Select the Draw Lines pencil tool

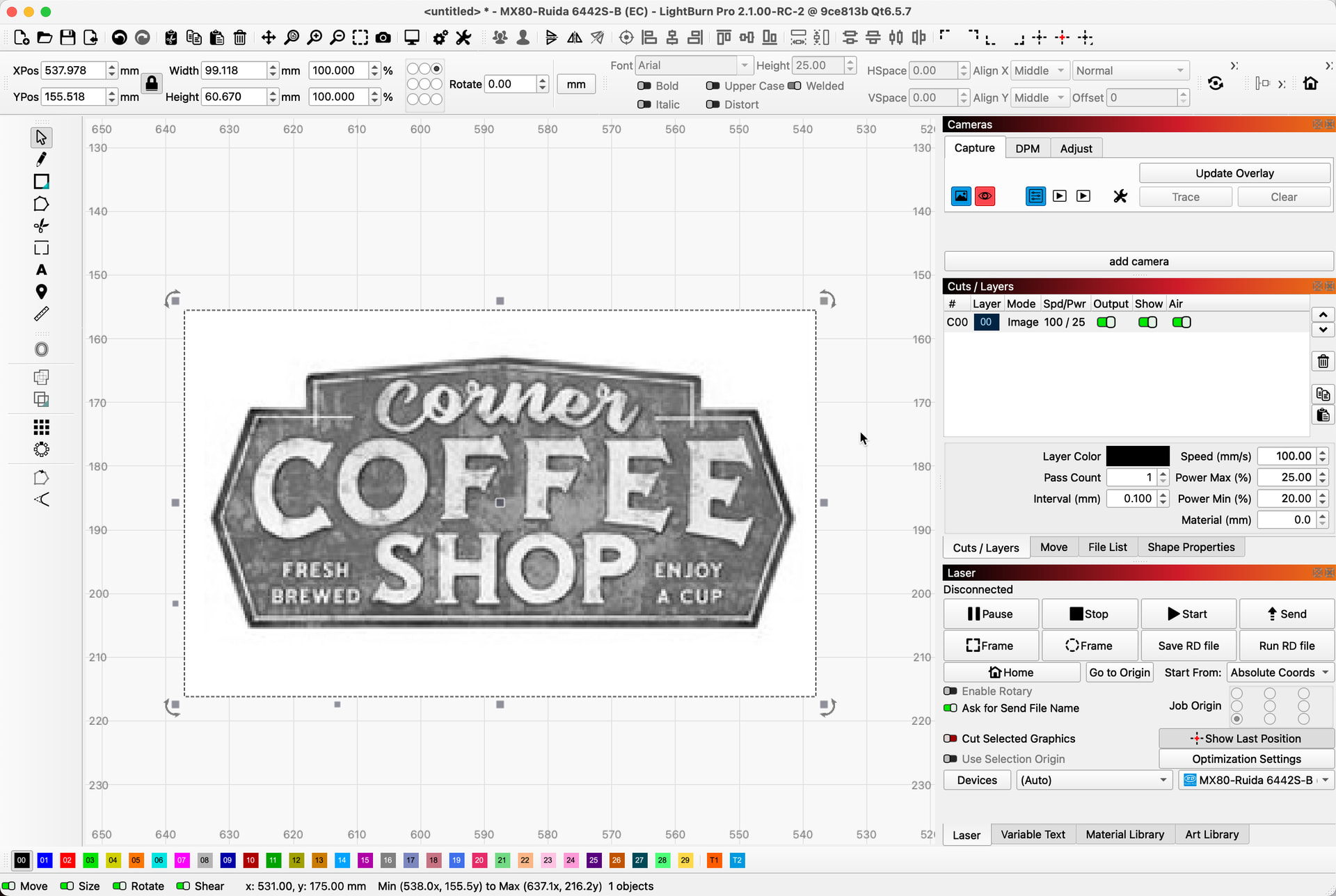41,159
